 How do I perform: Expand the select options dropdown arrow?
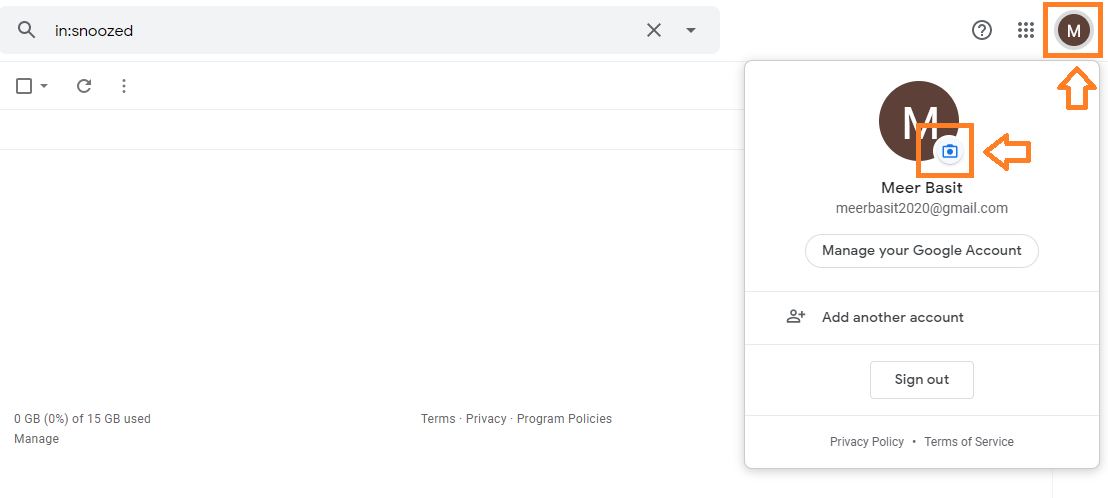pos(44,86)
